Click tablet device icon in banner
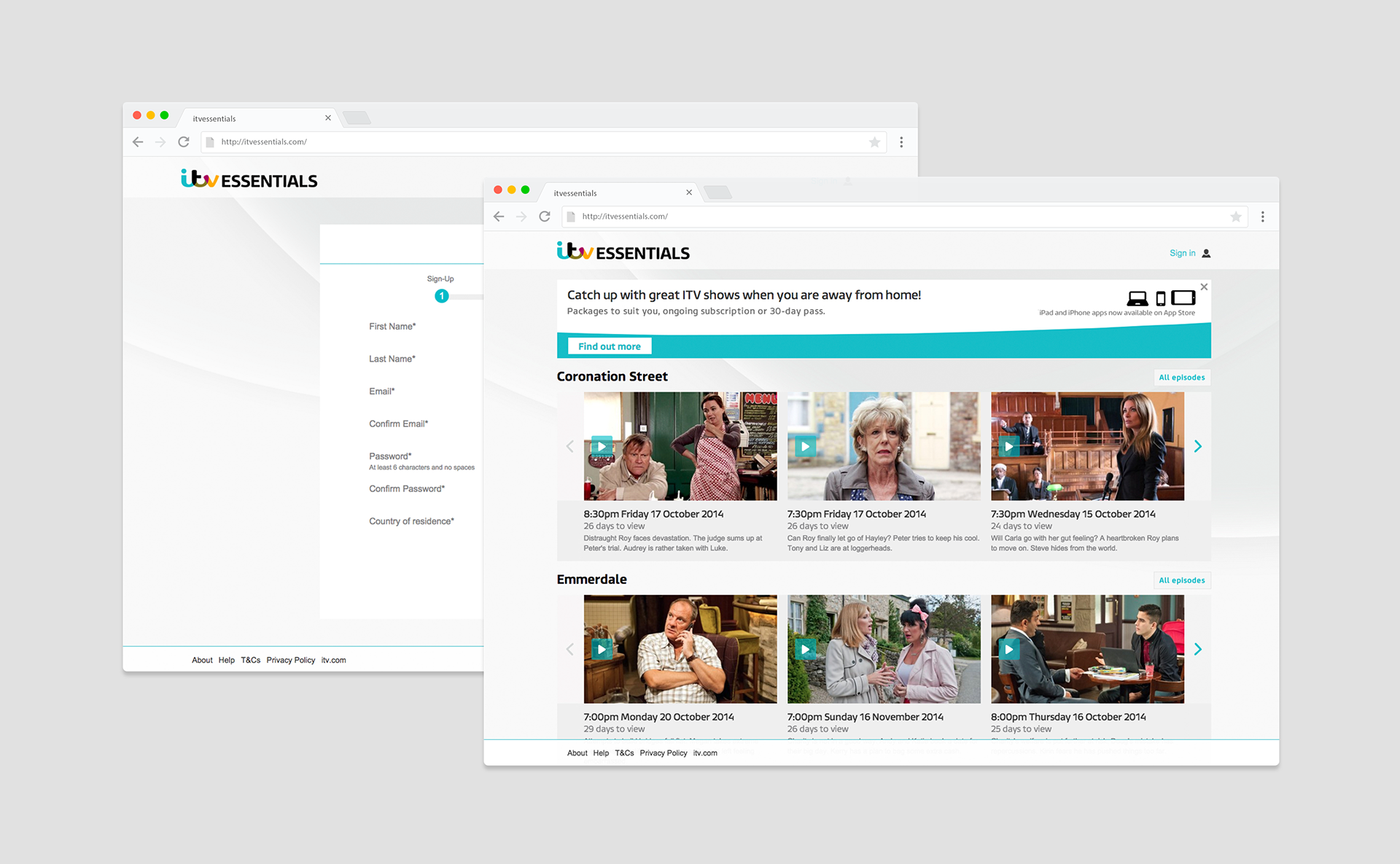The image size is (1400, 864). pos(1183,297)
